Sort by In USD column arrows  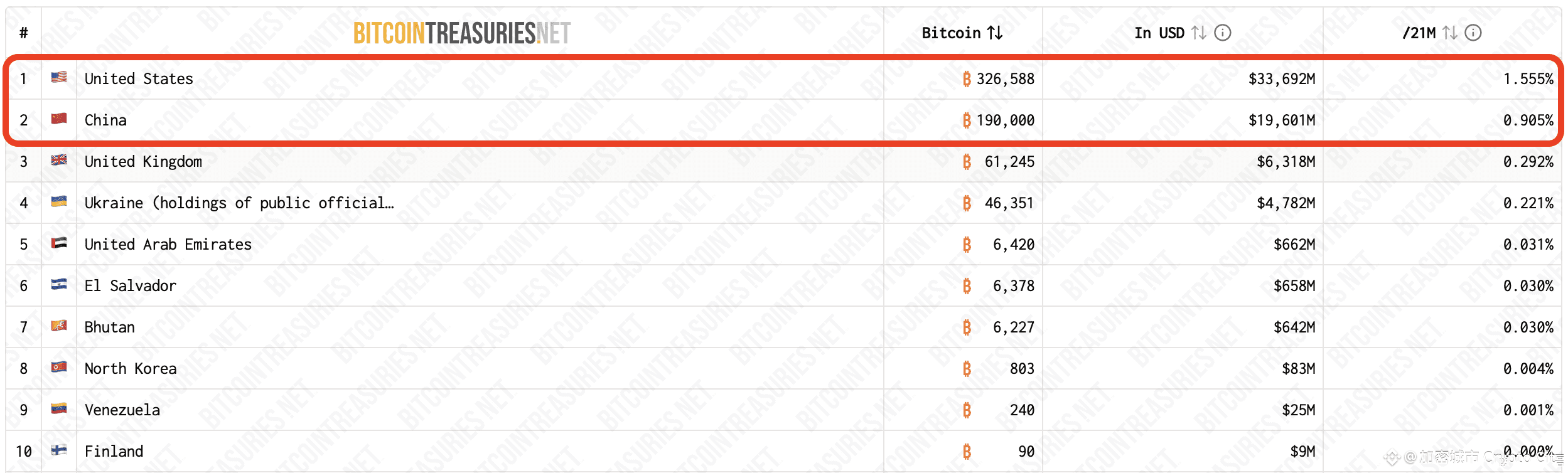(x=1199, y=33)
